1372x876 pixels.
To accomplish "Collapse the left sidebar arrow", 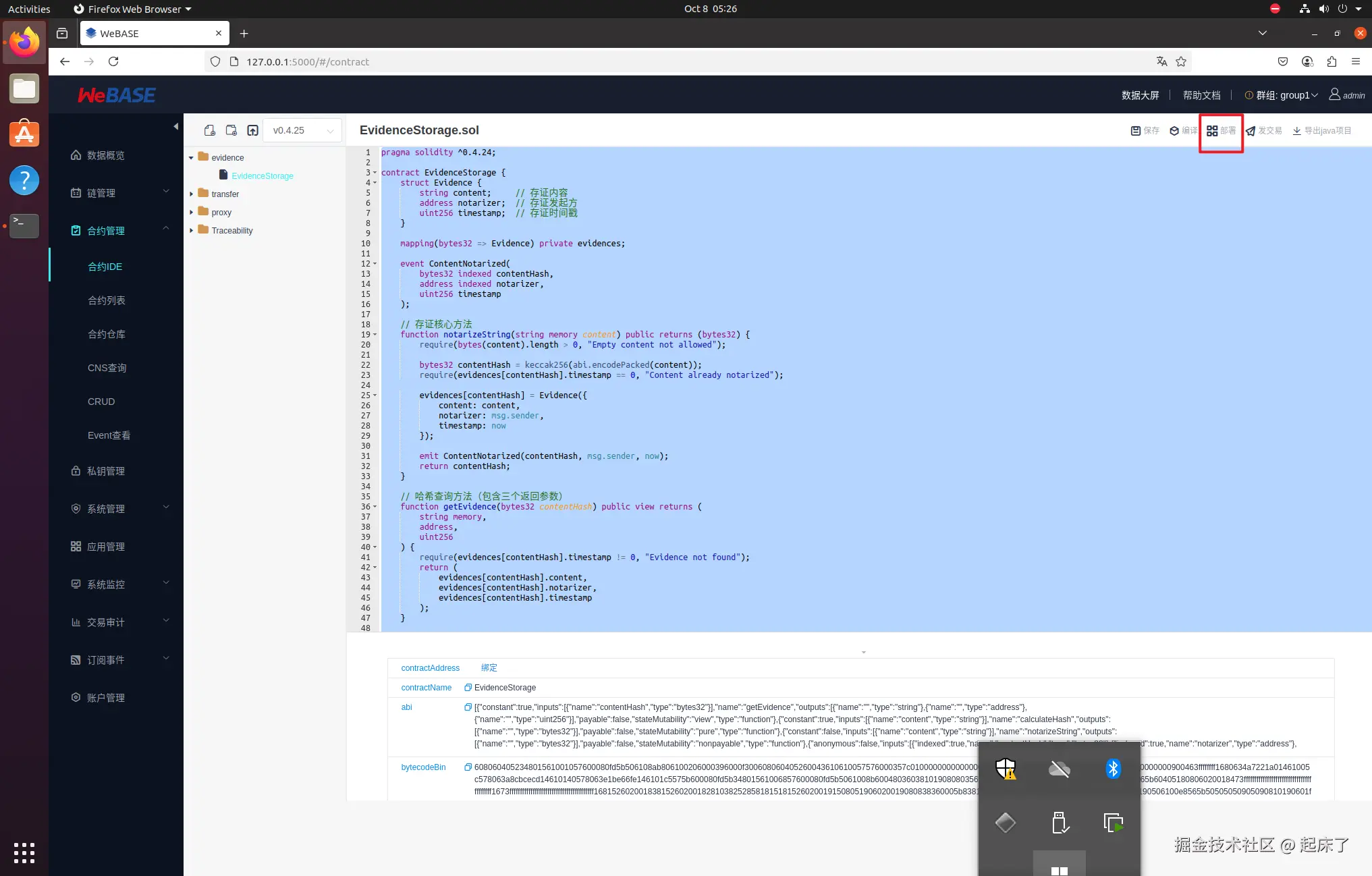I will 175,126.
